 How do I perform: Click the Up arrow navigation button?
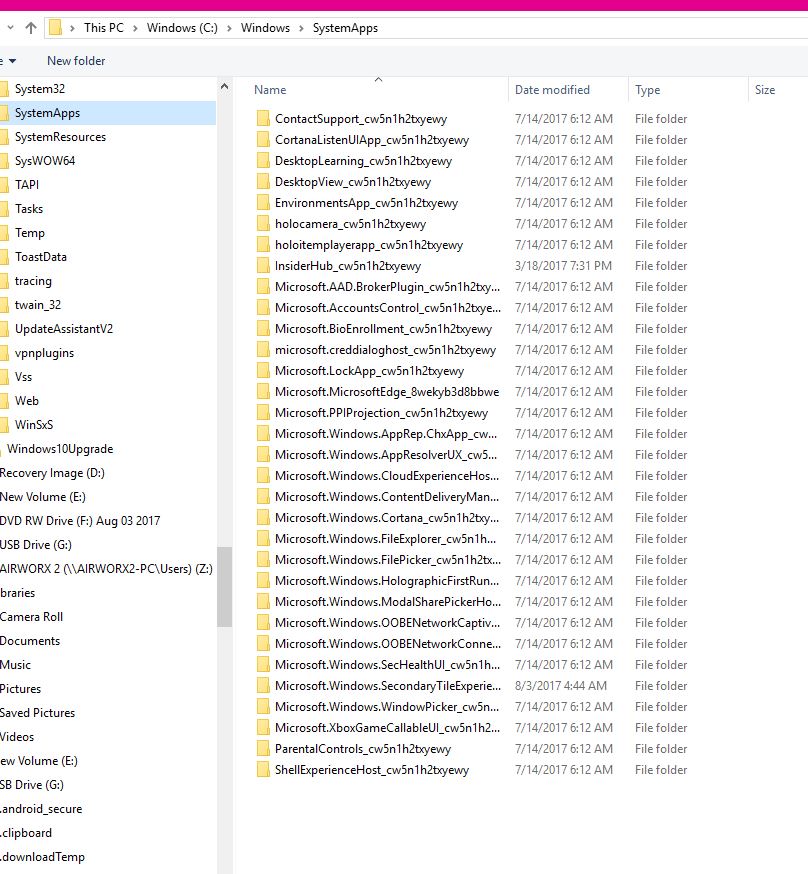pos(31,28)
